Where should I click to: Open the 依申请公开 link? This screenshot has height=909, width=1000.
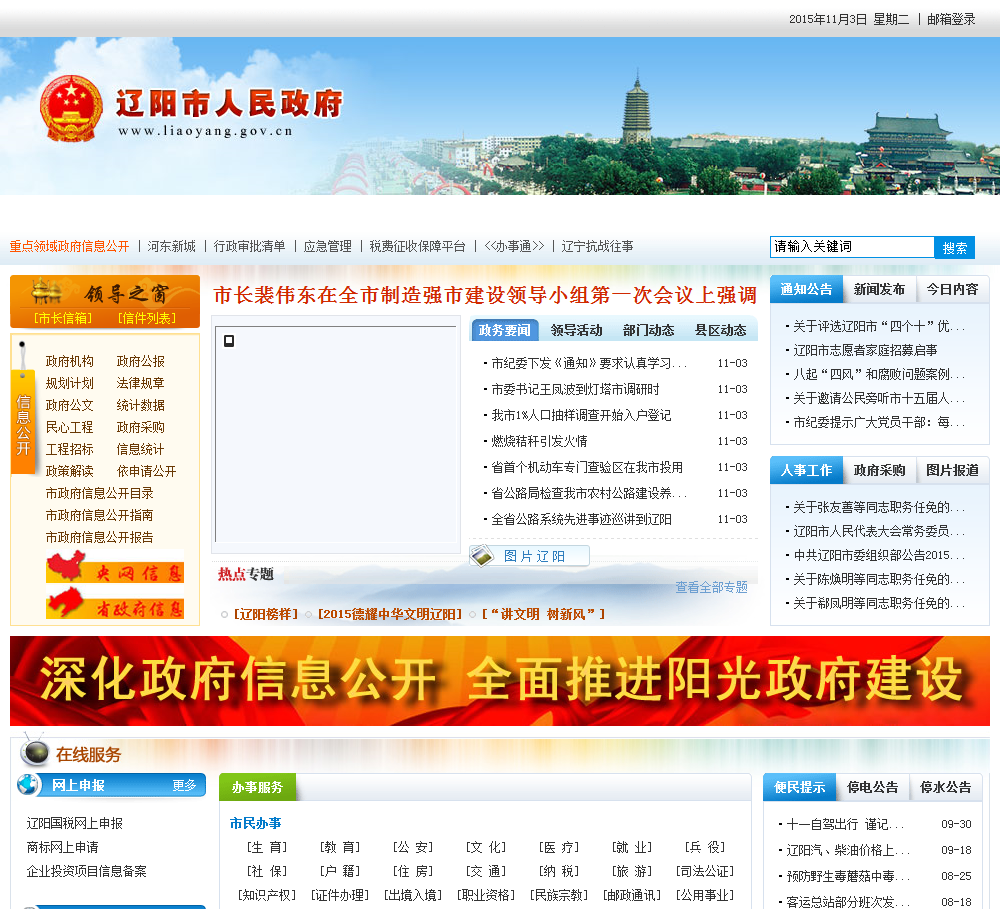[x=146, y=471]
